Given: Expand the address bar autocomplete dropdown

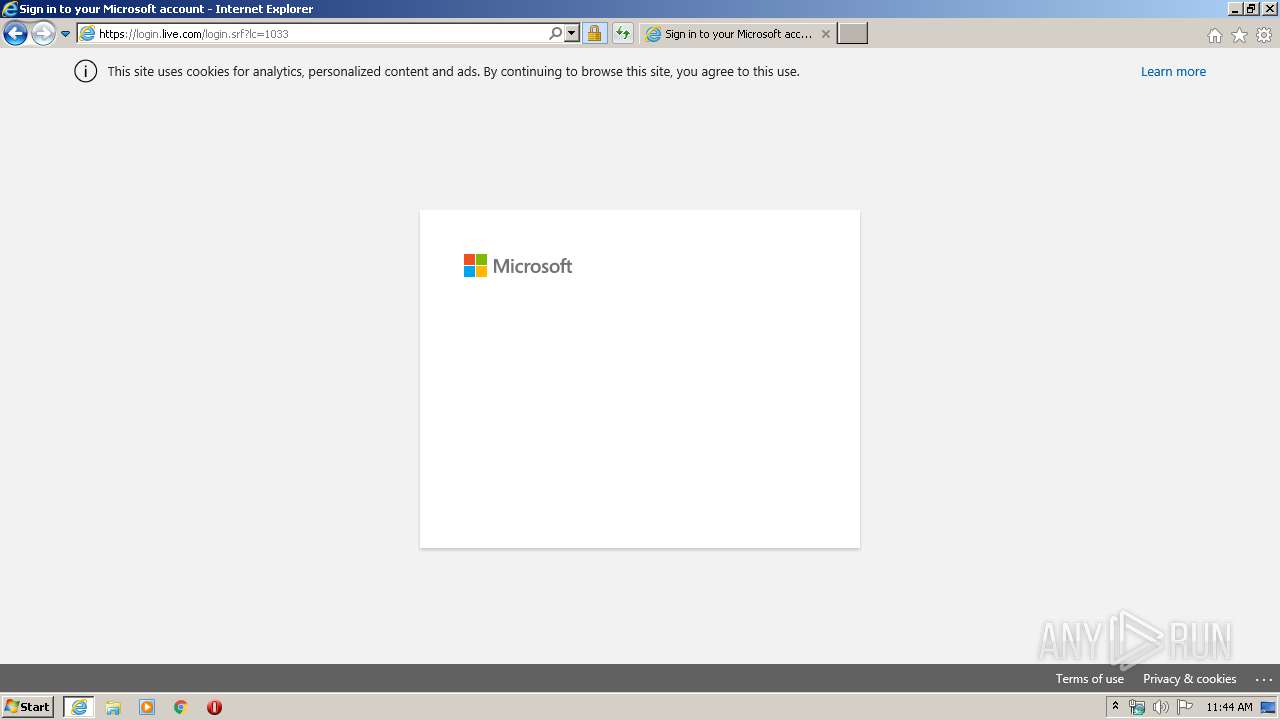Looking at the screenshot, I should (572, 34).
